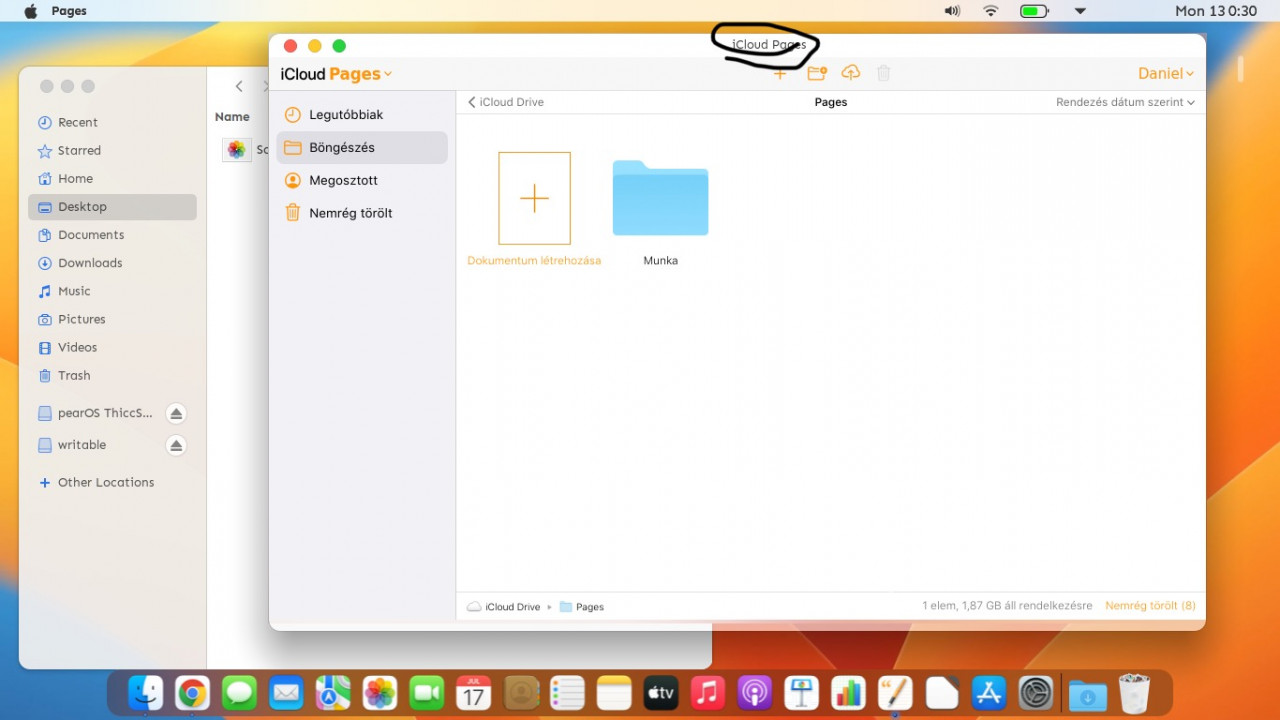Click the clock showing Mon 13 0:30
The height and width of the screenshot is (720, 1280).
click(x=1216, y=11)
